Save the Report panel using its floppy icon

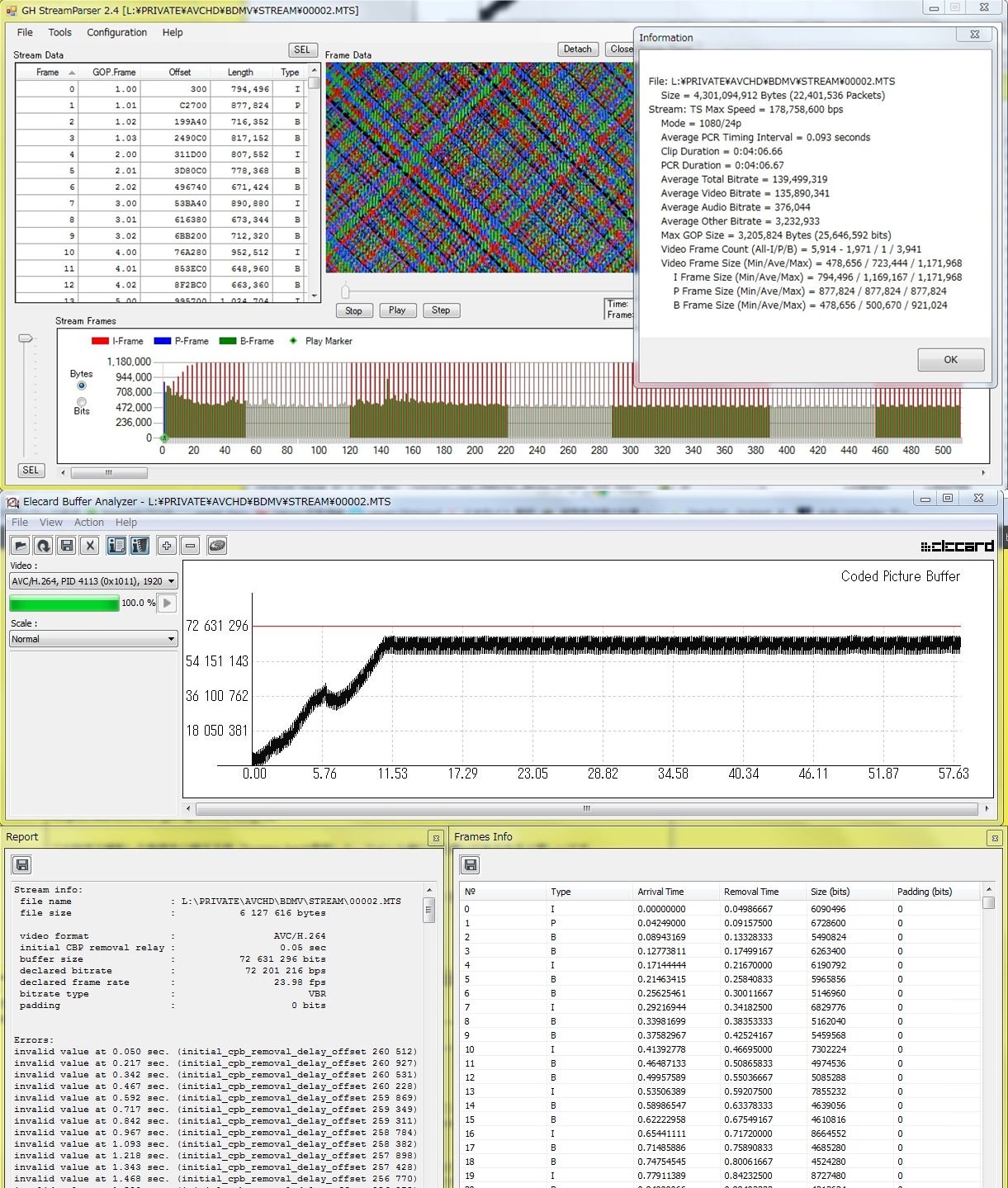click(x=22, y=865)
